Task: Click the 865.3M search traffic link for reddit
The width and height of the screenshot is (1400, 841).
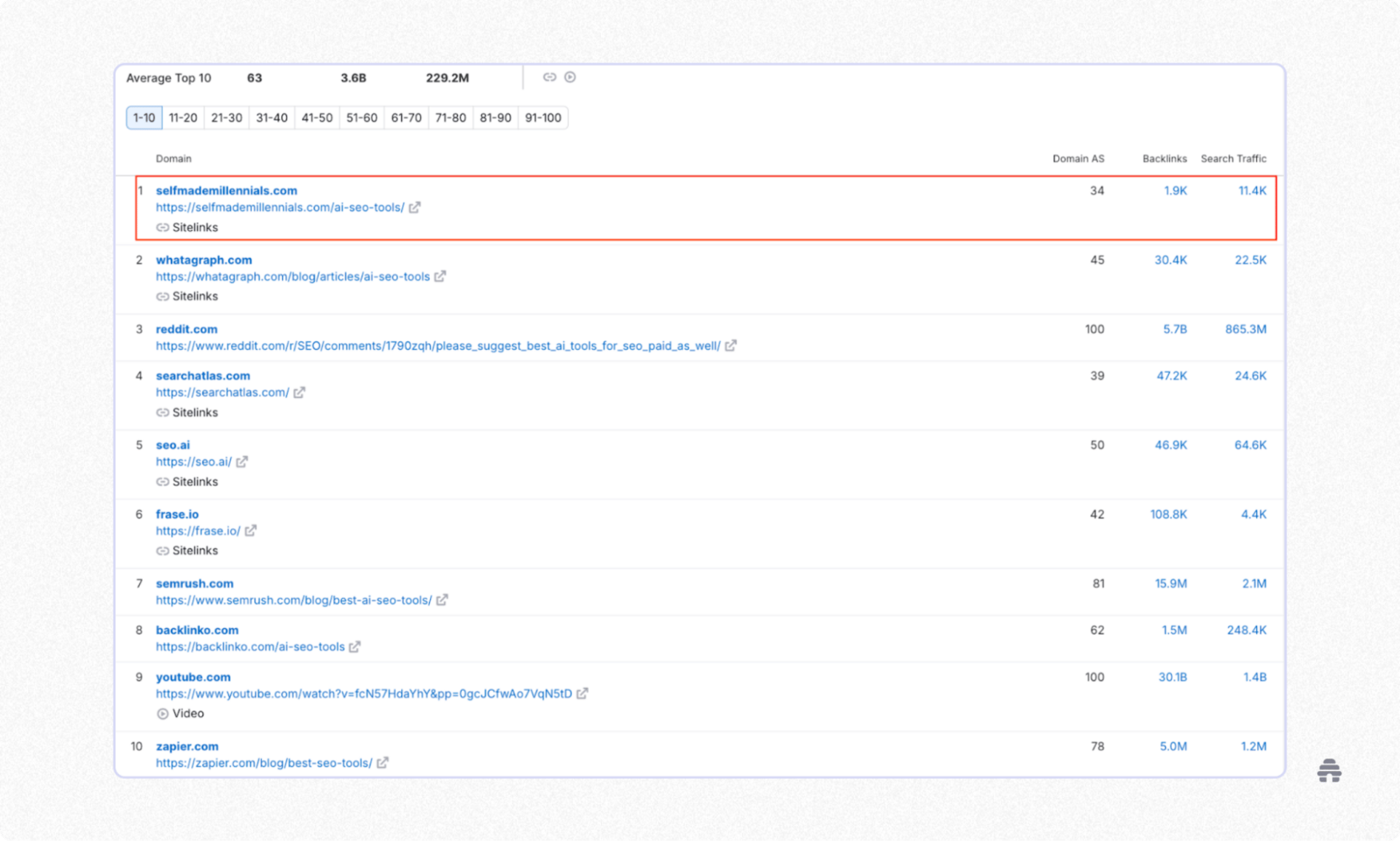Action: (1245, 329)
